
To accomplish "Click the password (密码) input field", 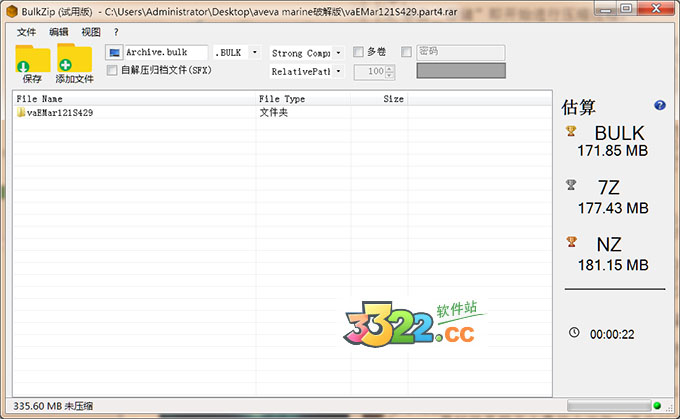I will tap(461, 52).
